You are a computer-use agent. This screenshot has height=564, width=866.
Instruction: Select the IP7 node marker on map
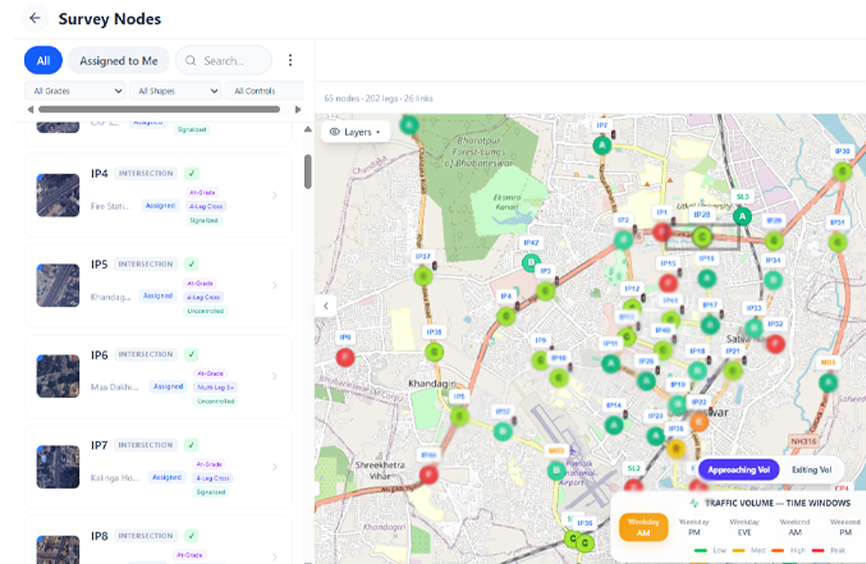click(x=602, y=145)
